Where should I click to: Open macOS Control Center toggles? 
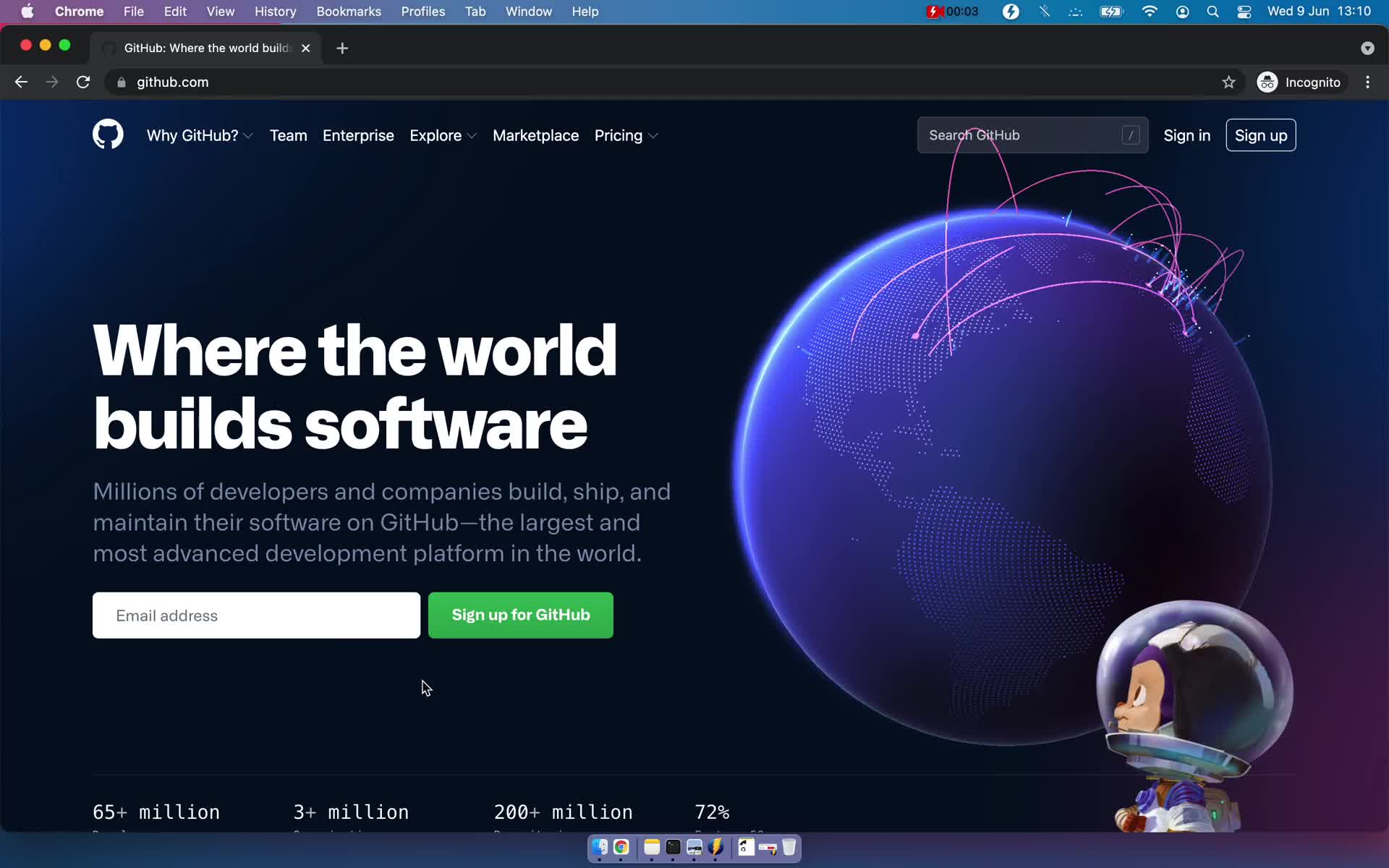[1244, 12]
